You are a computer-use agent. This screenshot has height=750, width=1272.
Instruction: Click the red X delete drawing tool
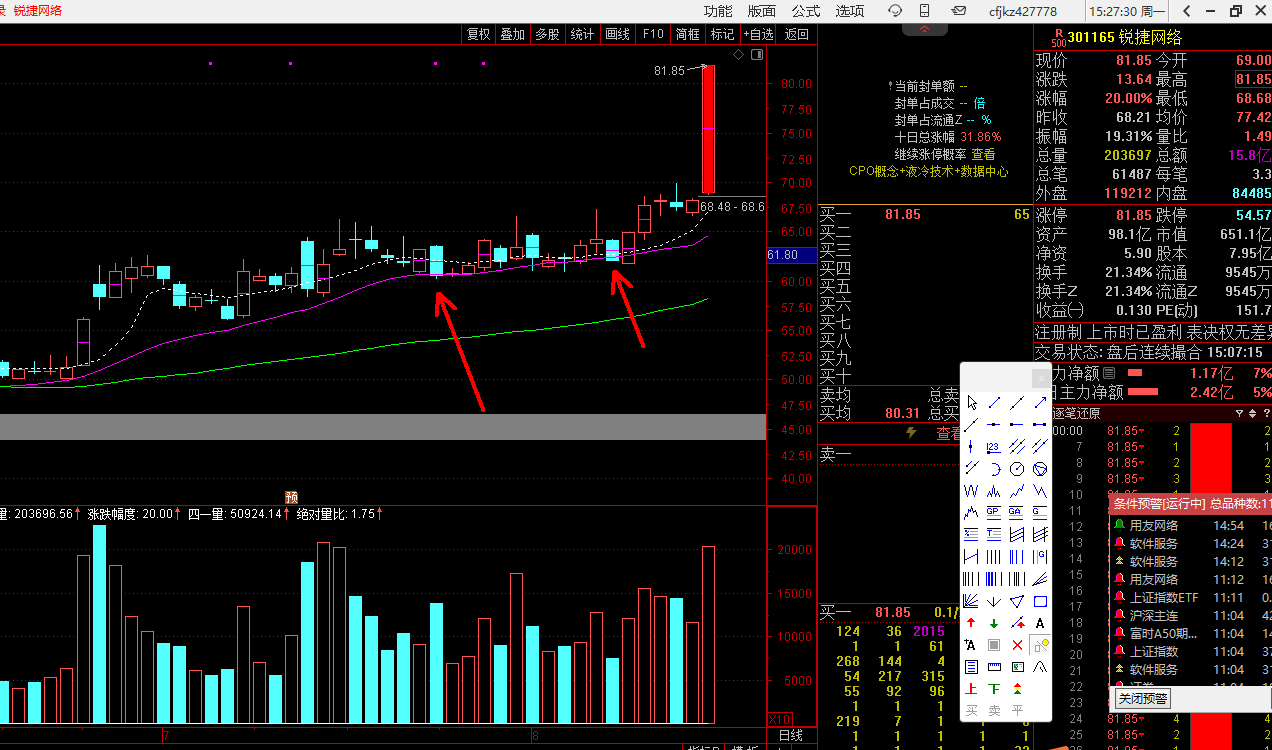1017,645
